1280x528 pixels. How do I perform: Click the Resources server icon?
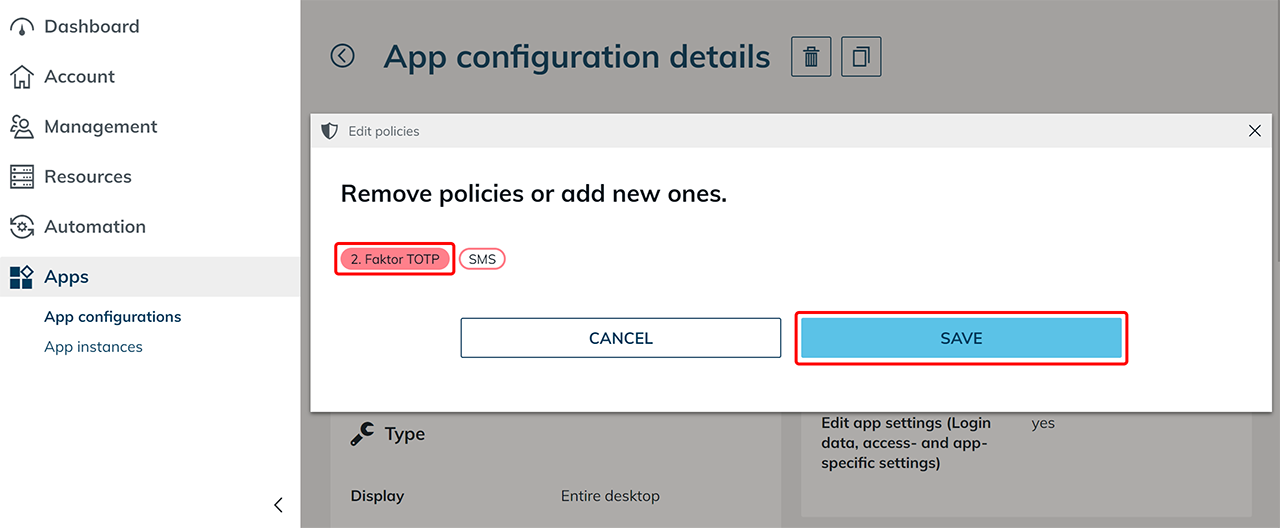tap(22, 177)
